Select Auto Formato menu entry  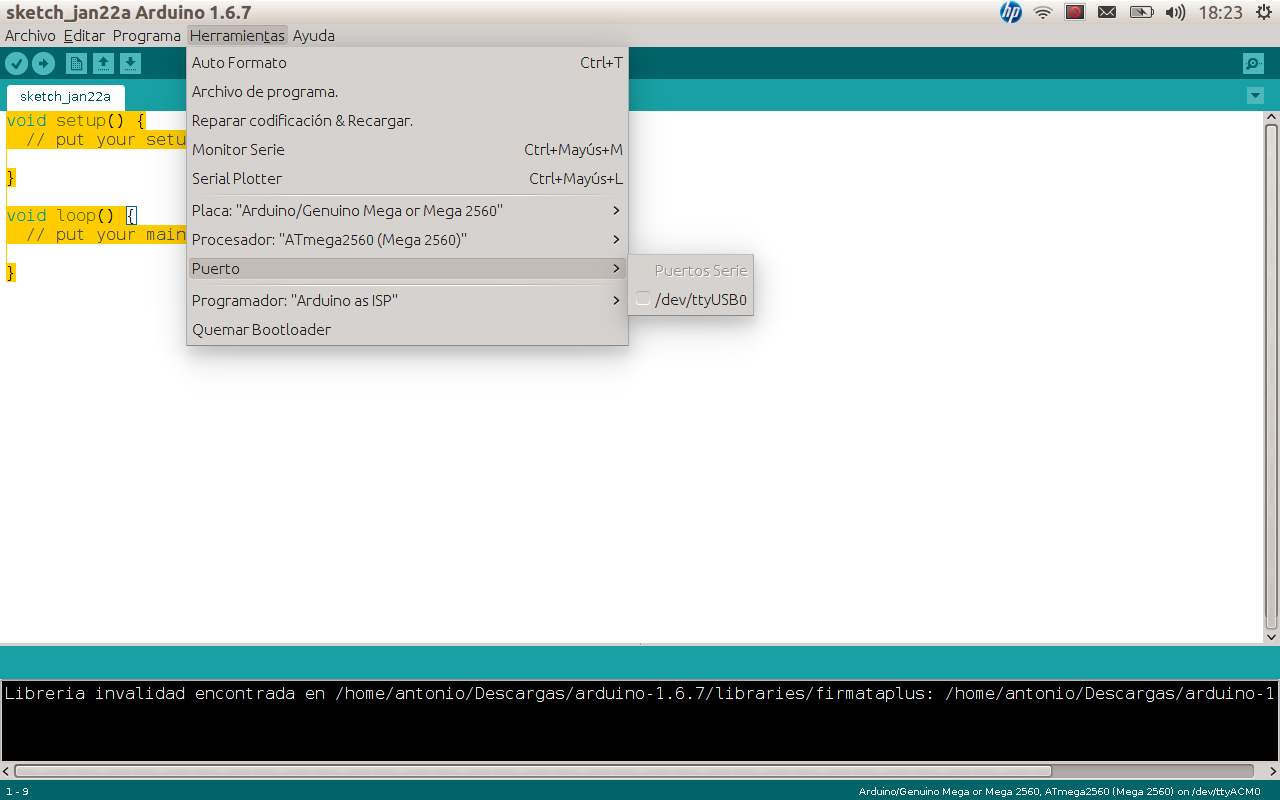point(407,63)
